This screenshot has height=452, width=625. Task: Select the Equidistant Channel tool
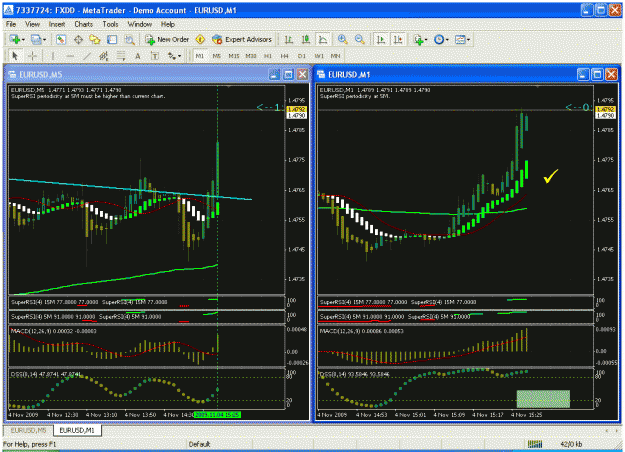pos(104,56)
